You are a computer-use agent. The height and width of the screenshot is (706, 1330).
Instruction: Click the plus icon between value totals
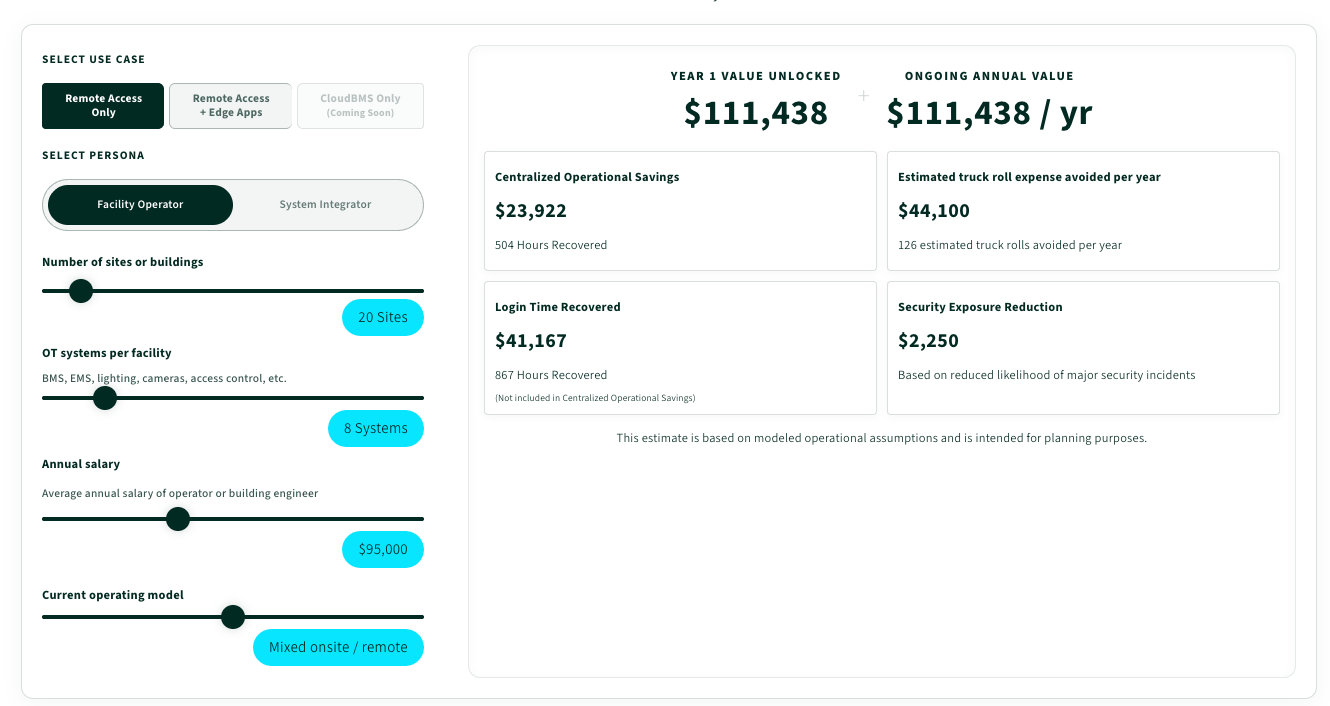click(863, 96)
